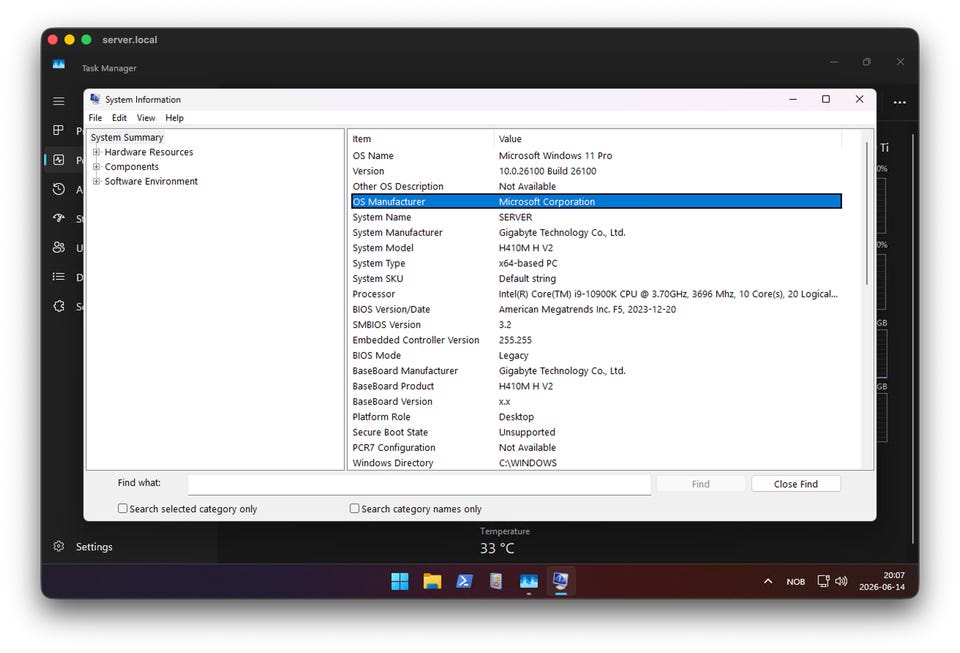The height and width of the screenshot is (653, 960).
Task: Switch to System Information taskbar icon
Action: (560, 580)
